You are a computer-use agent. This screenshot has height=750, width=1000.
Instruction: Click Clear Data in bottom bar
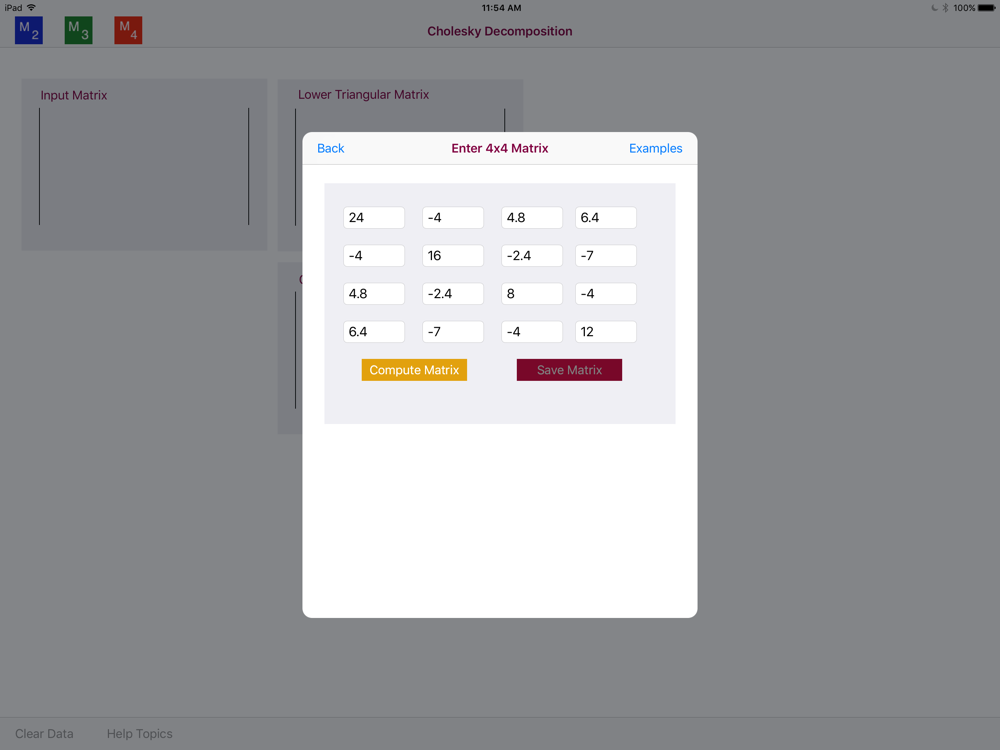point(44,733)
